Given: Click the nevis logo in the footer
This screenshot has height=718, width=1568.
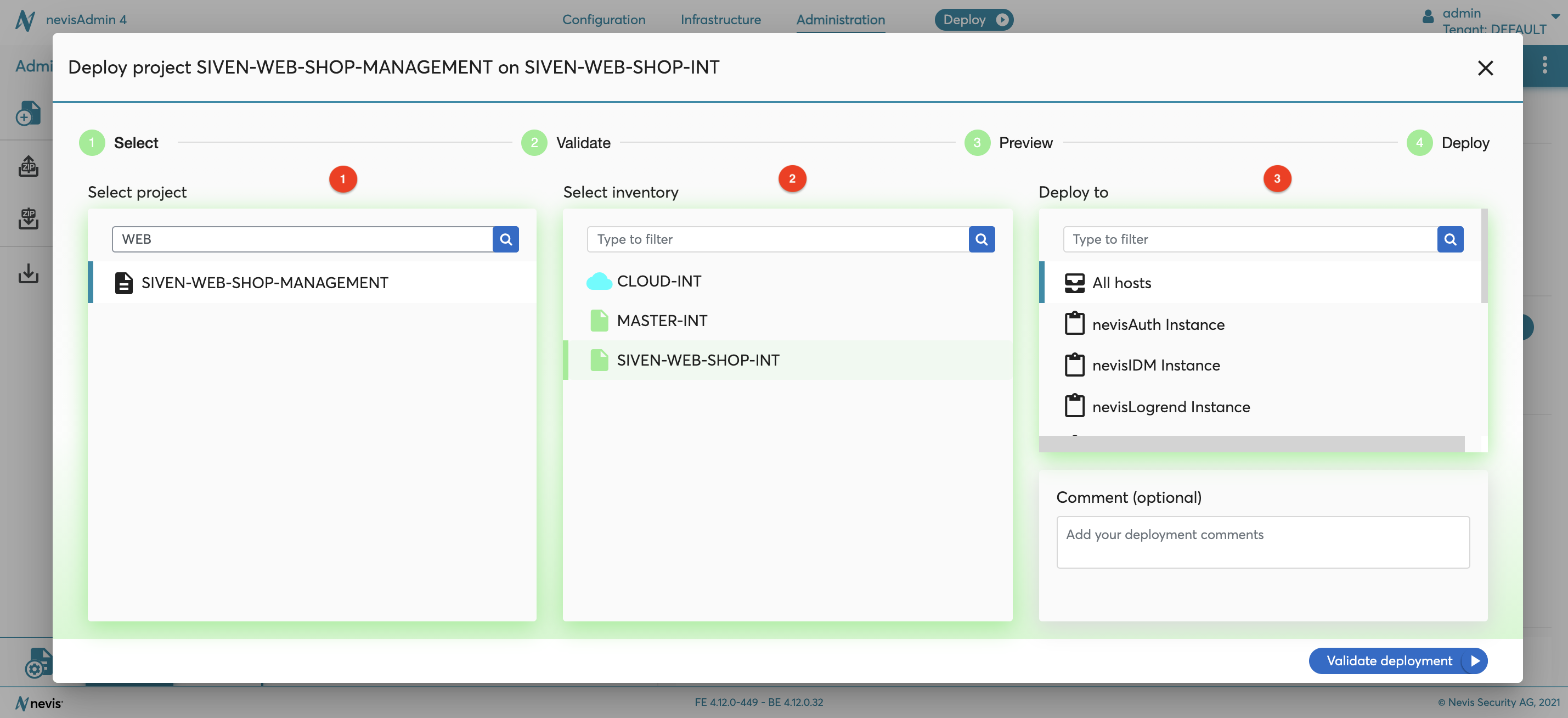Looking at the screenshot, I should pyautogui.click(x=38, y=703).
